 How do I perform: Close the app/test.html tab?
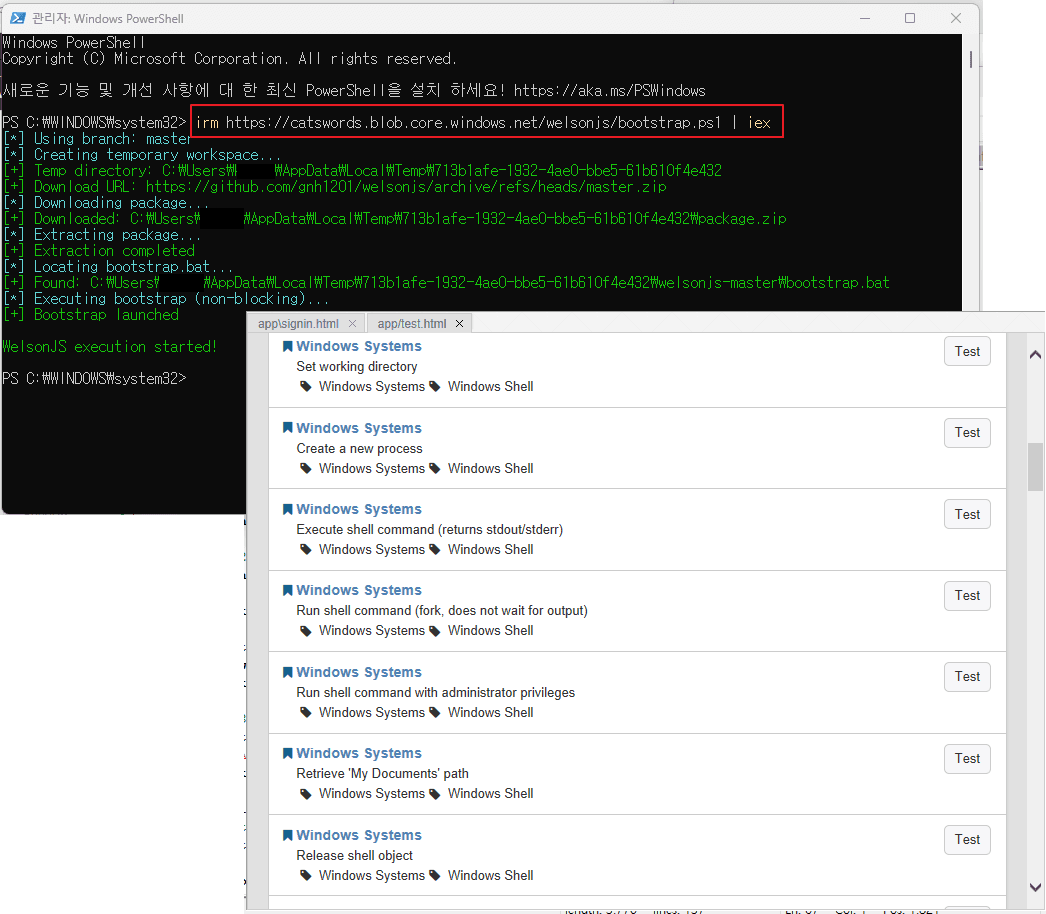459,324
